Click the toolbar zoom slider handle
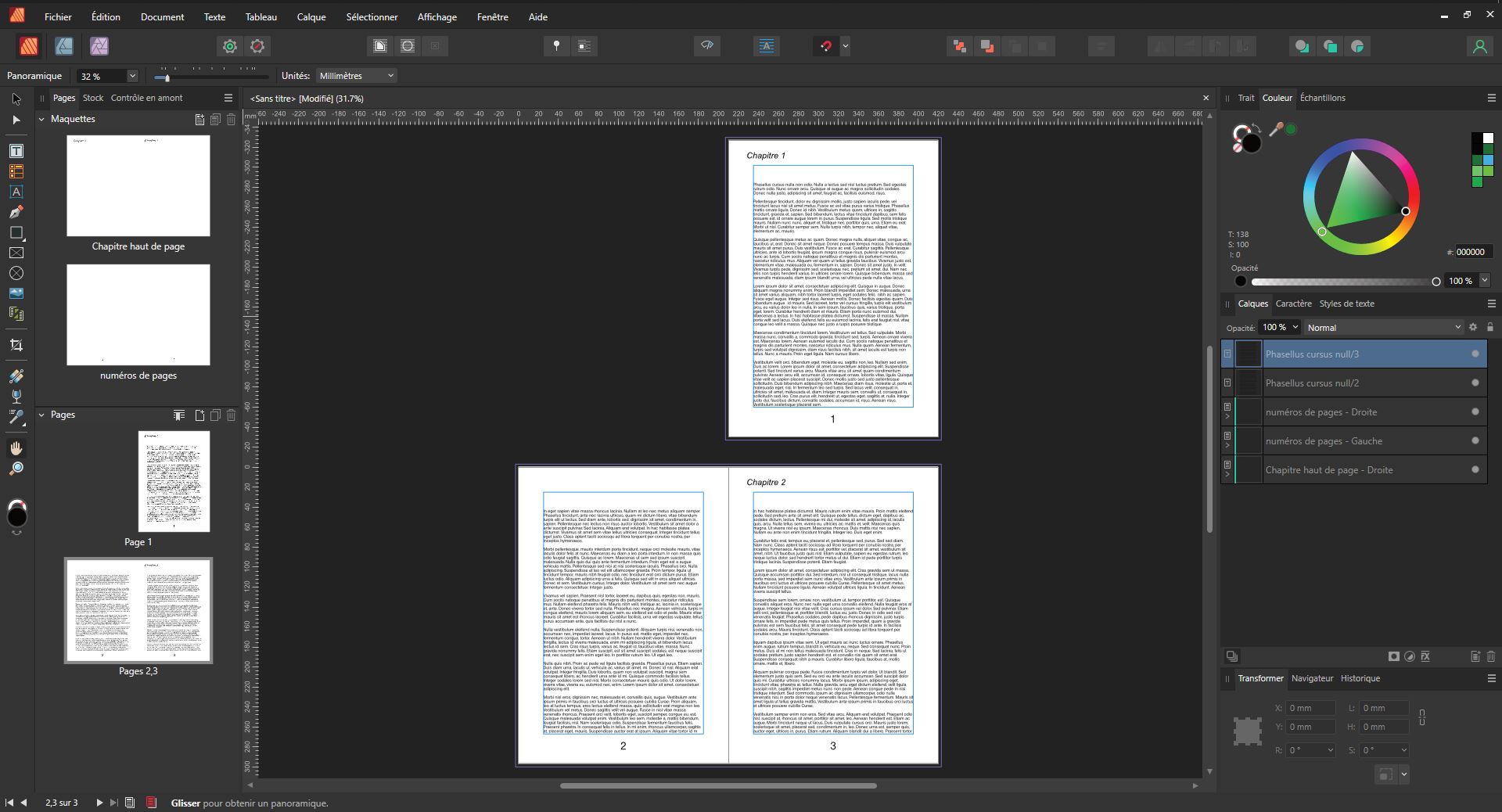This screenshot has width=1502, height=812. (167, 77)
